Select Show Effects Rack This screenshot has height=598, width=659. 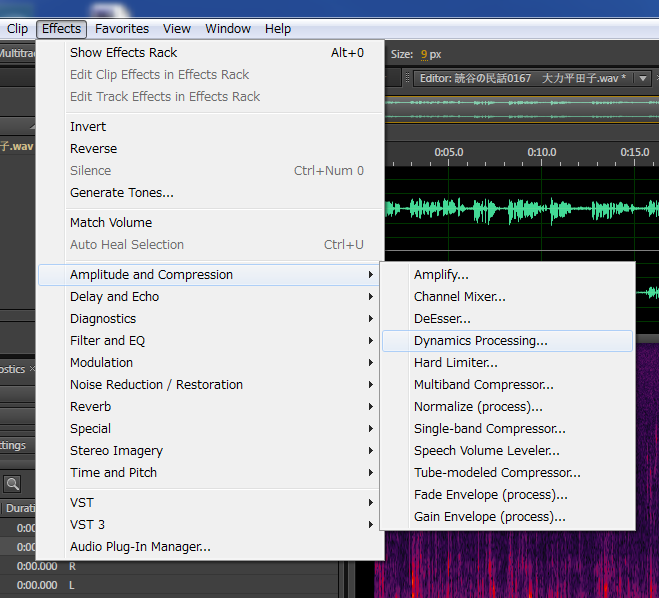point(211,53)
